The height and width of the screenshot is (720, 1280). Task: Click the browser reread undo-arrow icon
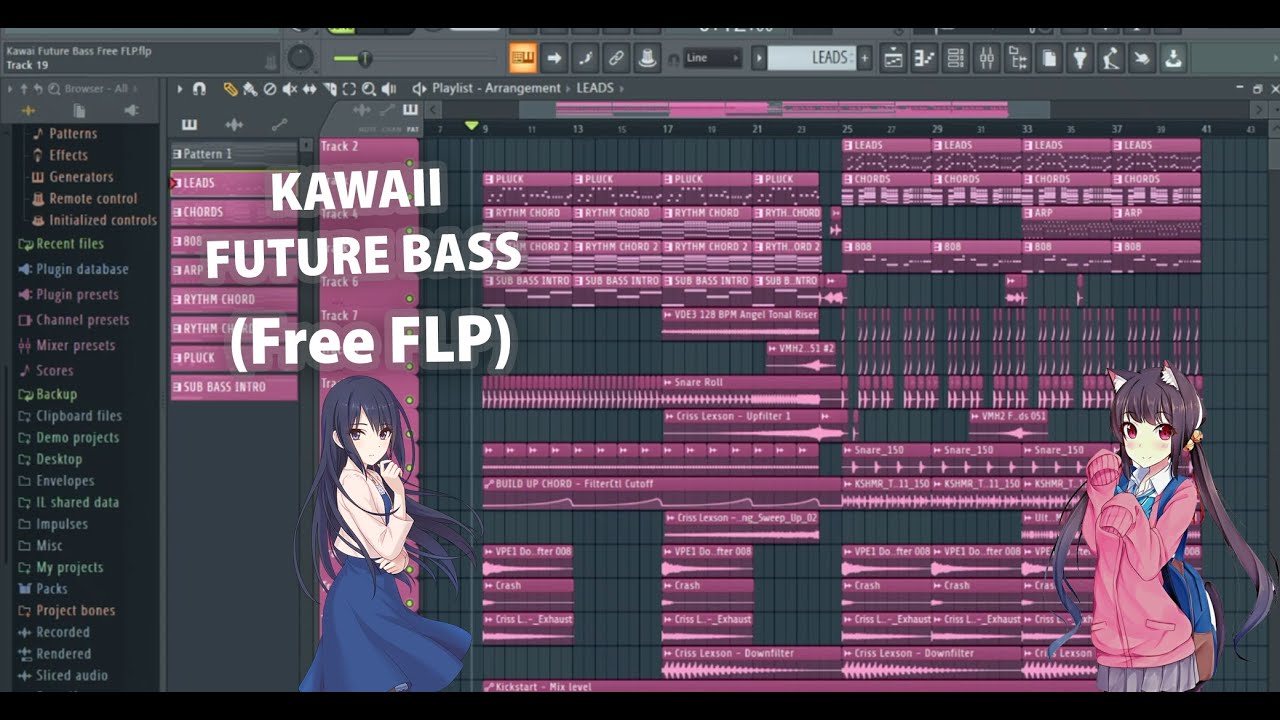pos(38,89)
